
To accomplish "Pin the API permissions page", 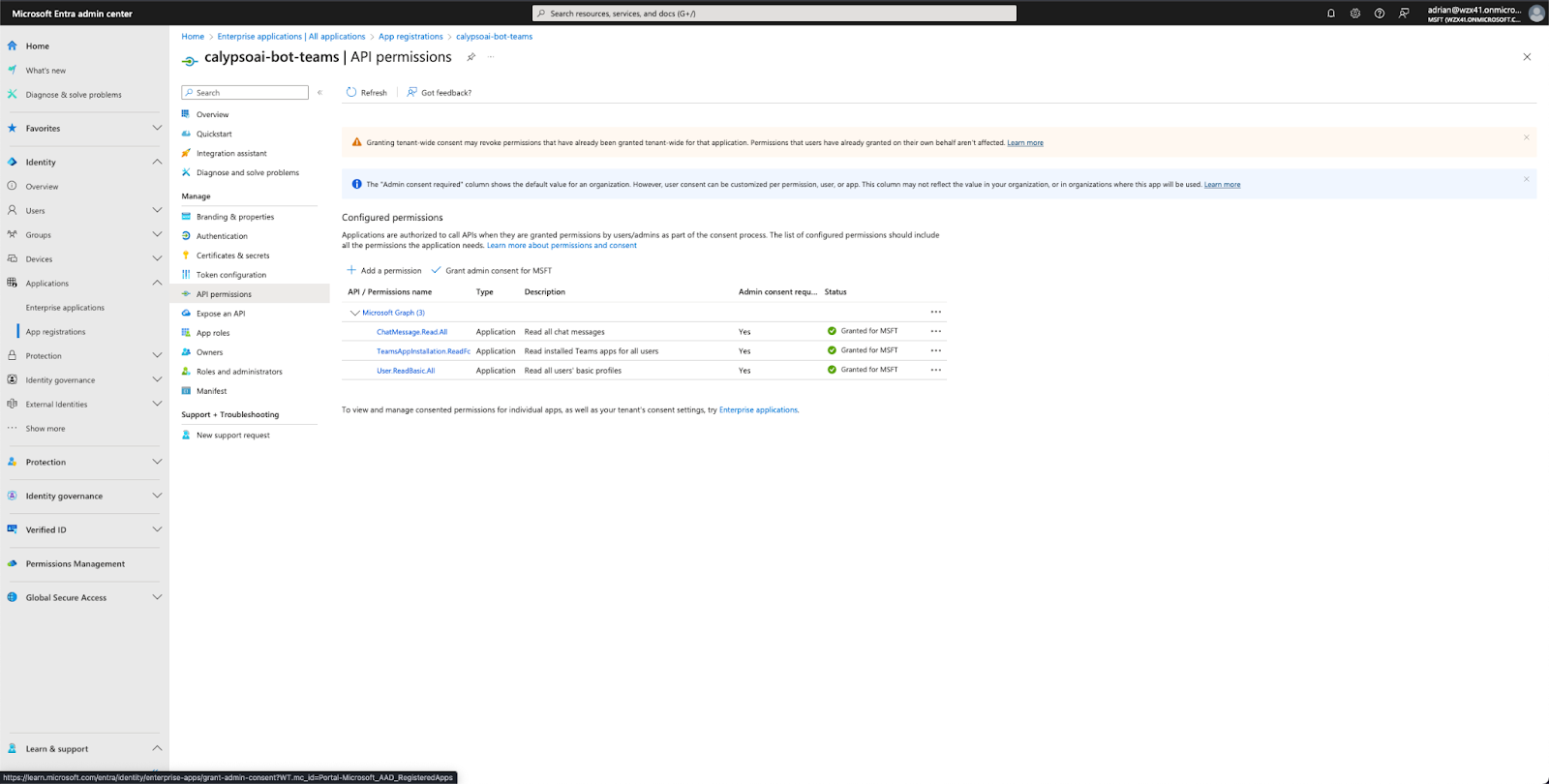I will pyautogui.click(x=471, y=57).
